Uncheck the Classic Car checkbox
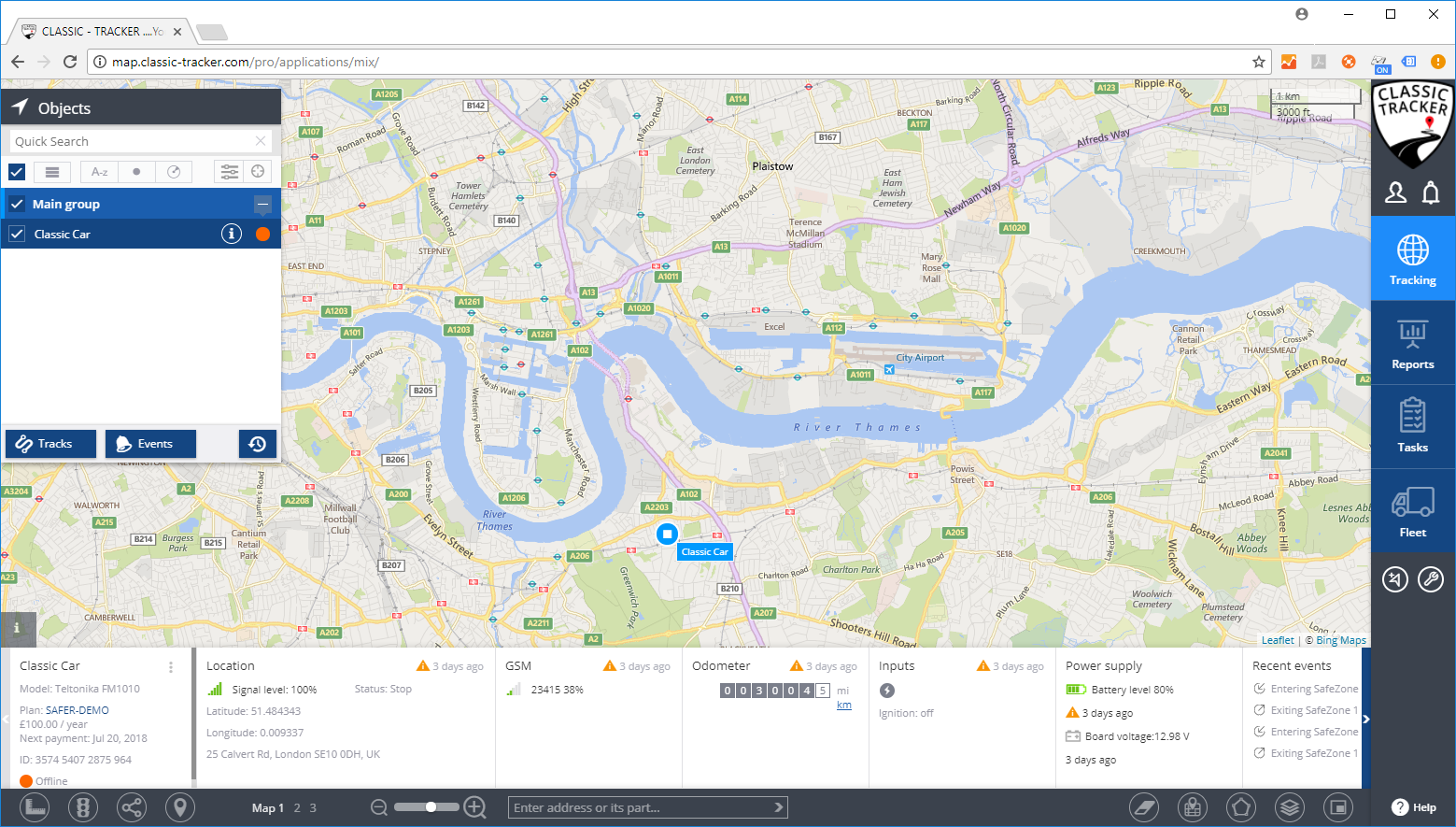 (17, 234)
